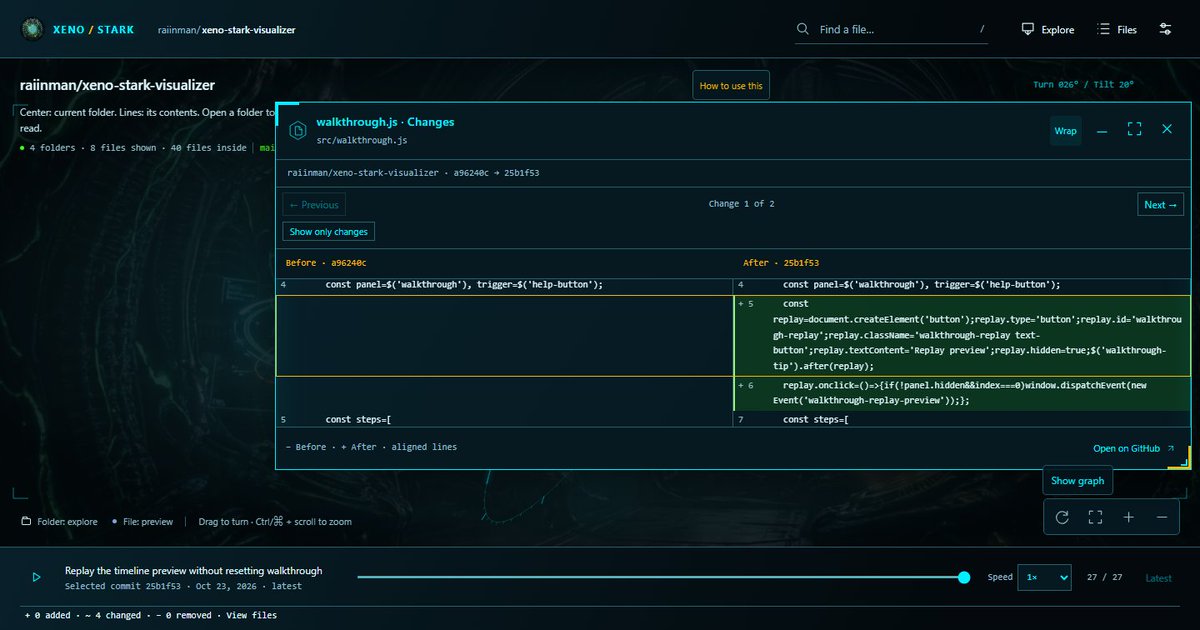Minimize the walkthrough.js changes panel

pyautogui.click(x=1102, y=130)
